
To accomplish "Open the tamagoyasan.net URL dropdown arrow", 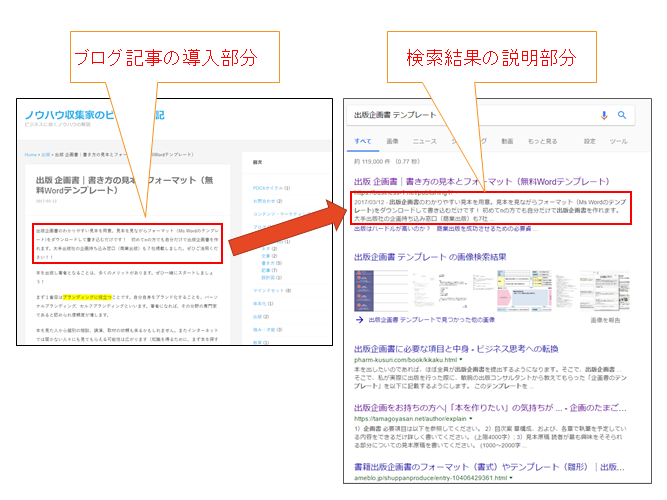I will [470, 419].
